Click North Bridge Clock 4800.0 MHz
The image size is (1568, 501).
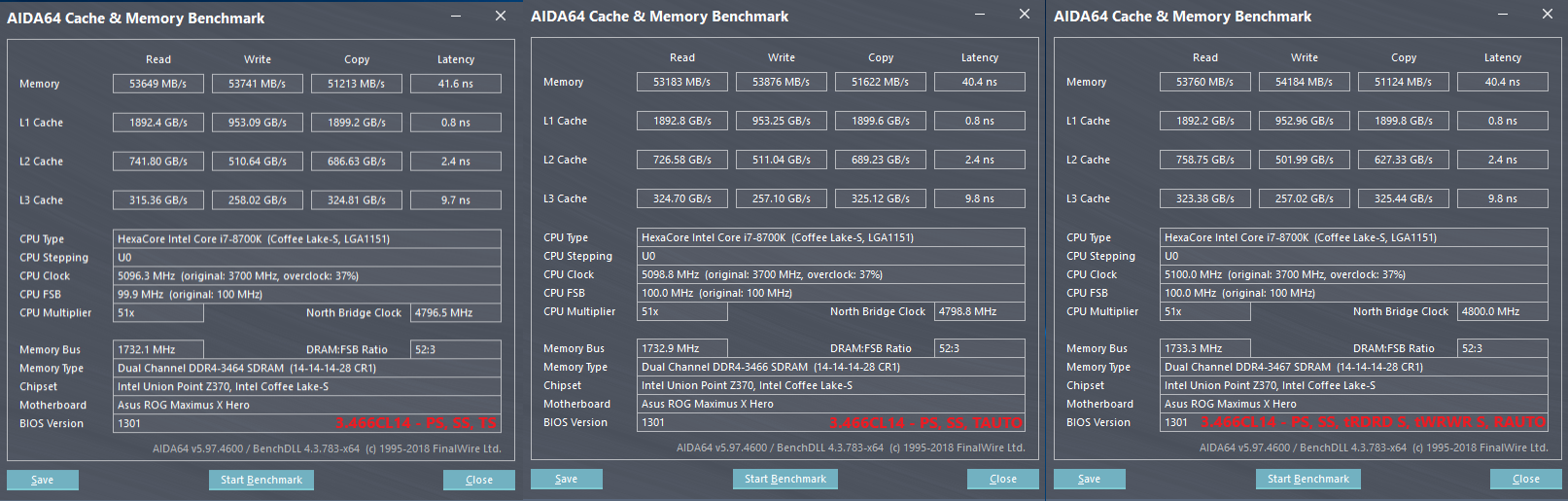[x=1503, y=311]
